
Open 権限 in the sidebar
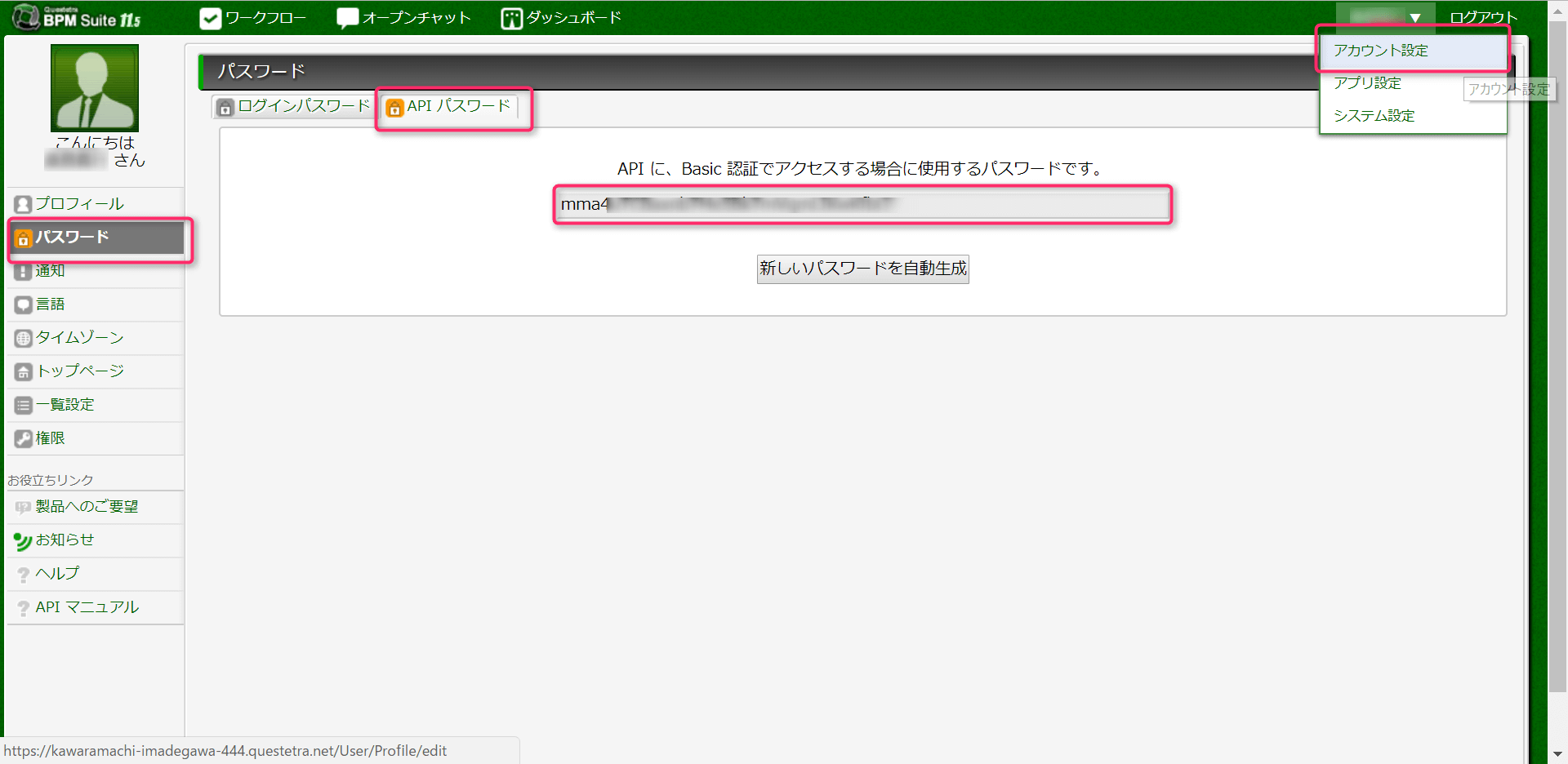tap(96, 438)
